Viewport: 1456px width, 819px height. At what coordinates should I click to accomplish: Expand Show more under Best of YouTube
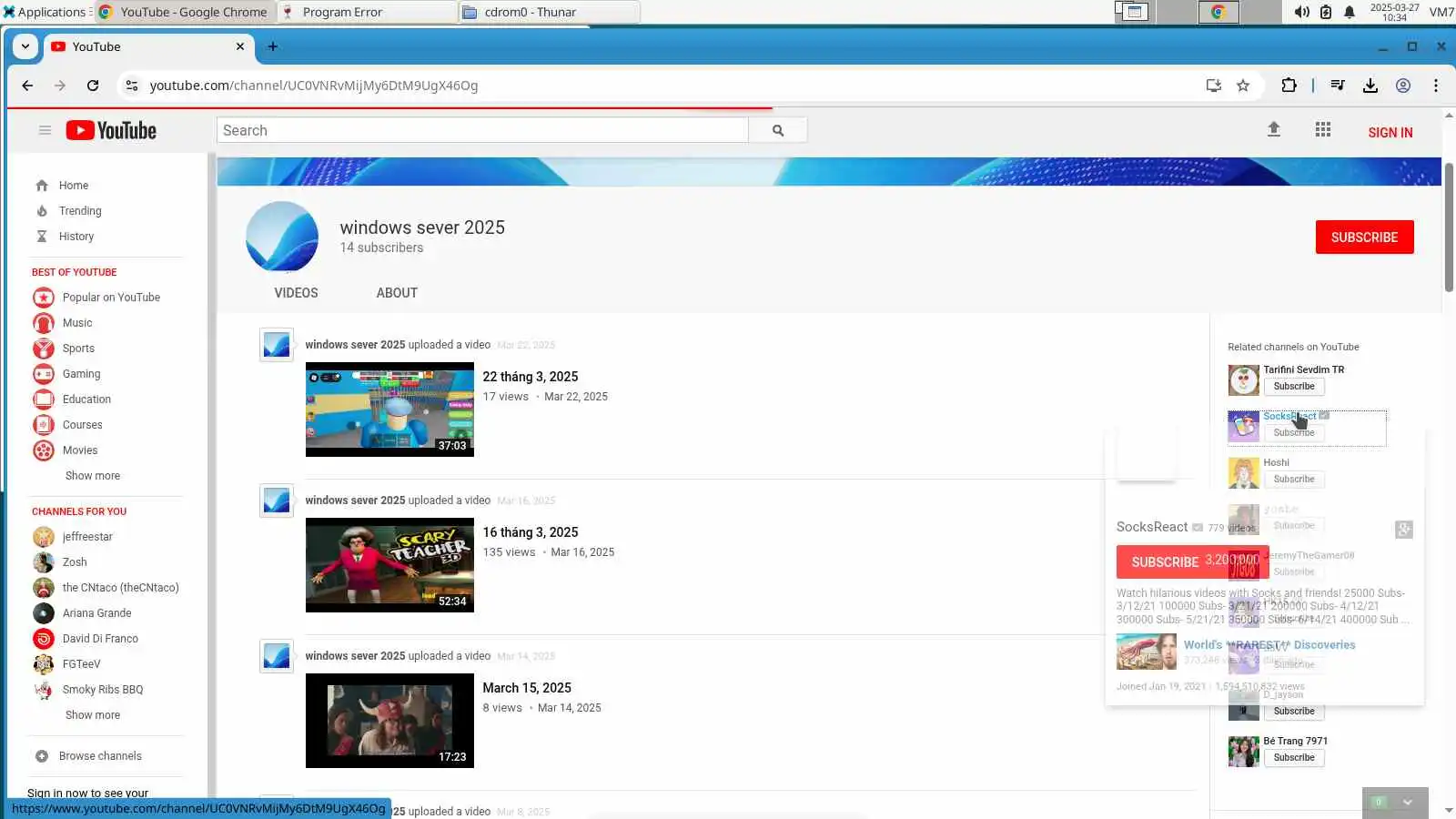click(93, 476)
